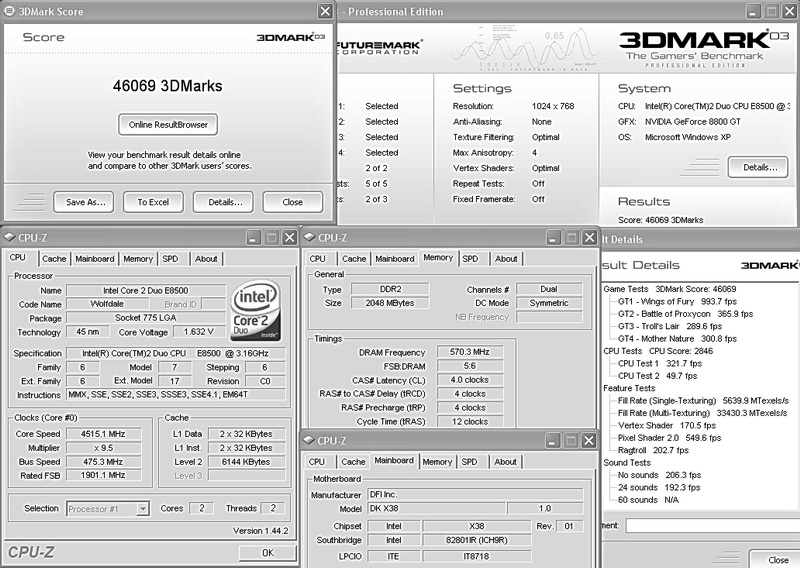Open Memory tab in mainboard CPU-Z window
The height and width of the screenshot is (568, 800).
(x=437, y=462)
